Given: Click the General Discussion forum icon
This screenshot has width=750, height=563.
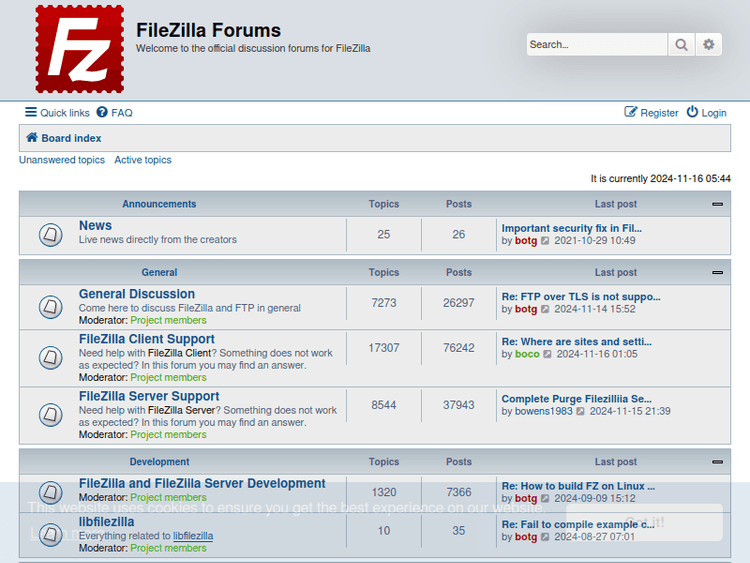Looking at the screenshot, I should pos(51,306).
